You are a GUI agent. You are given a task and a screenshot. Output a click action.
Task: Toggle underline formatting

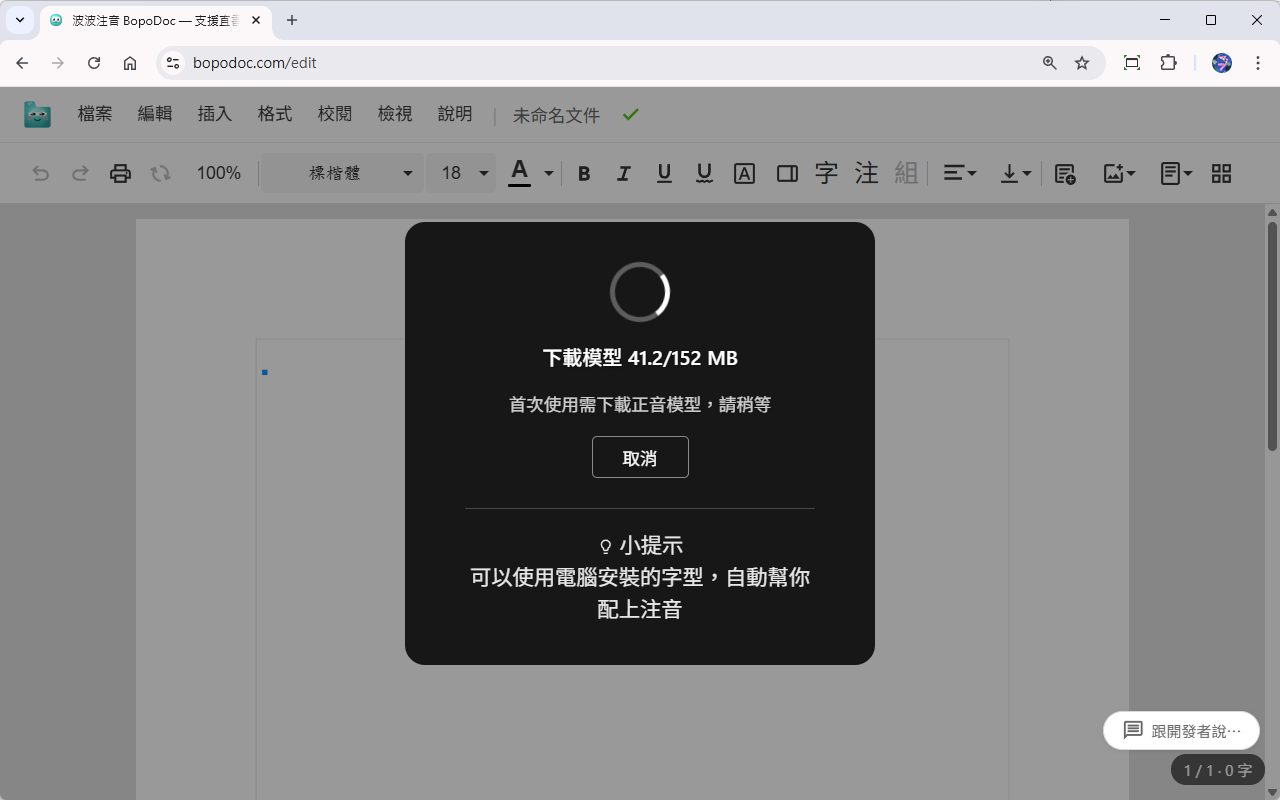(x=664, y=173)
